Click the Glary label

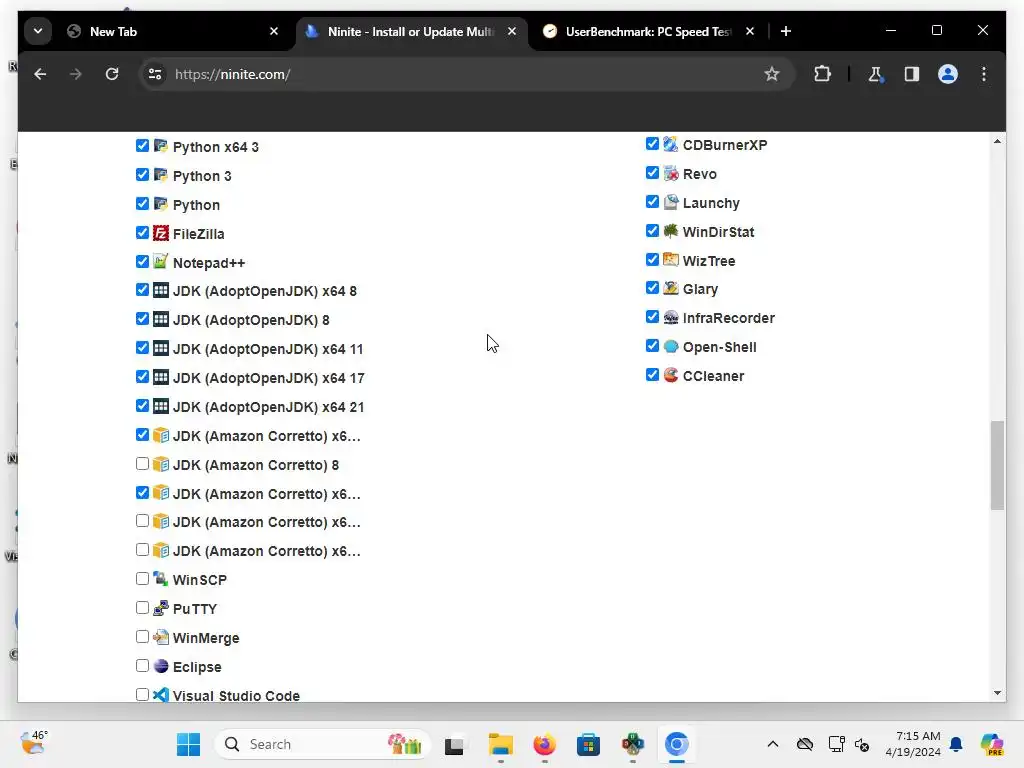coord(700,289)
